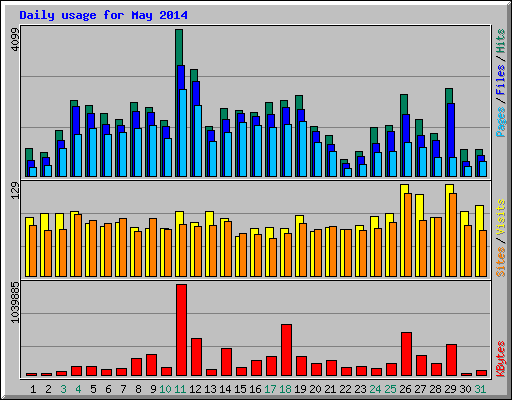Click day label '4' on the axis
Image resolution: width=512 pixels, height=400 pixels.
pos(78,389)
